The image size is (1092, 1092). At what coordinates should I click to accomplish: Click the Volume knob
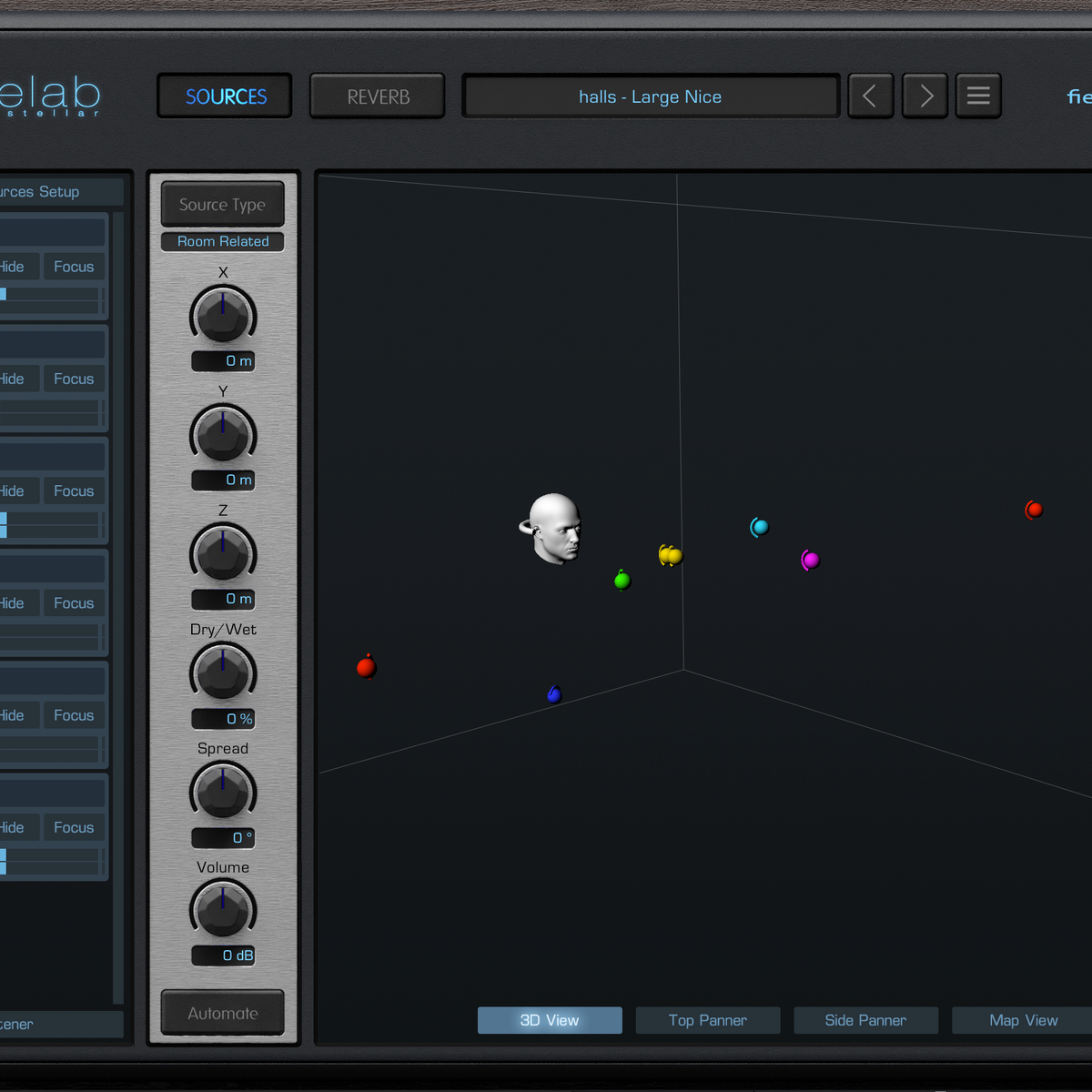tap(223, 911)
